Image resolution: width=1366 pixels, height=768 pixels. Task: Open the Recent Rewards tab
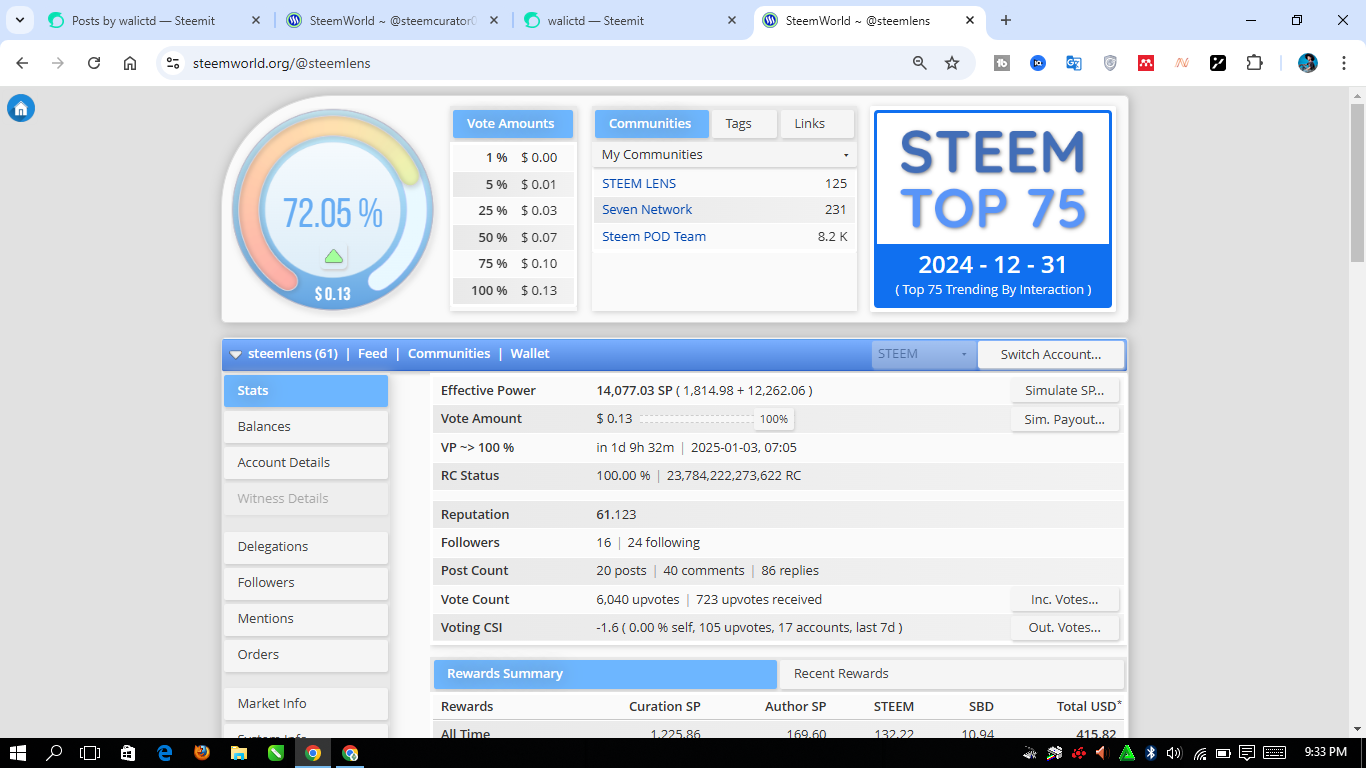[951, 674]
